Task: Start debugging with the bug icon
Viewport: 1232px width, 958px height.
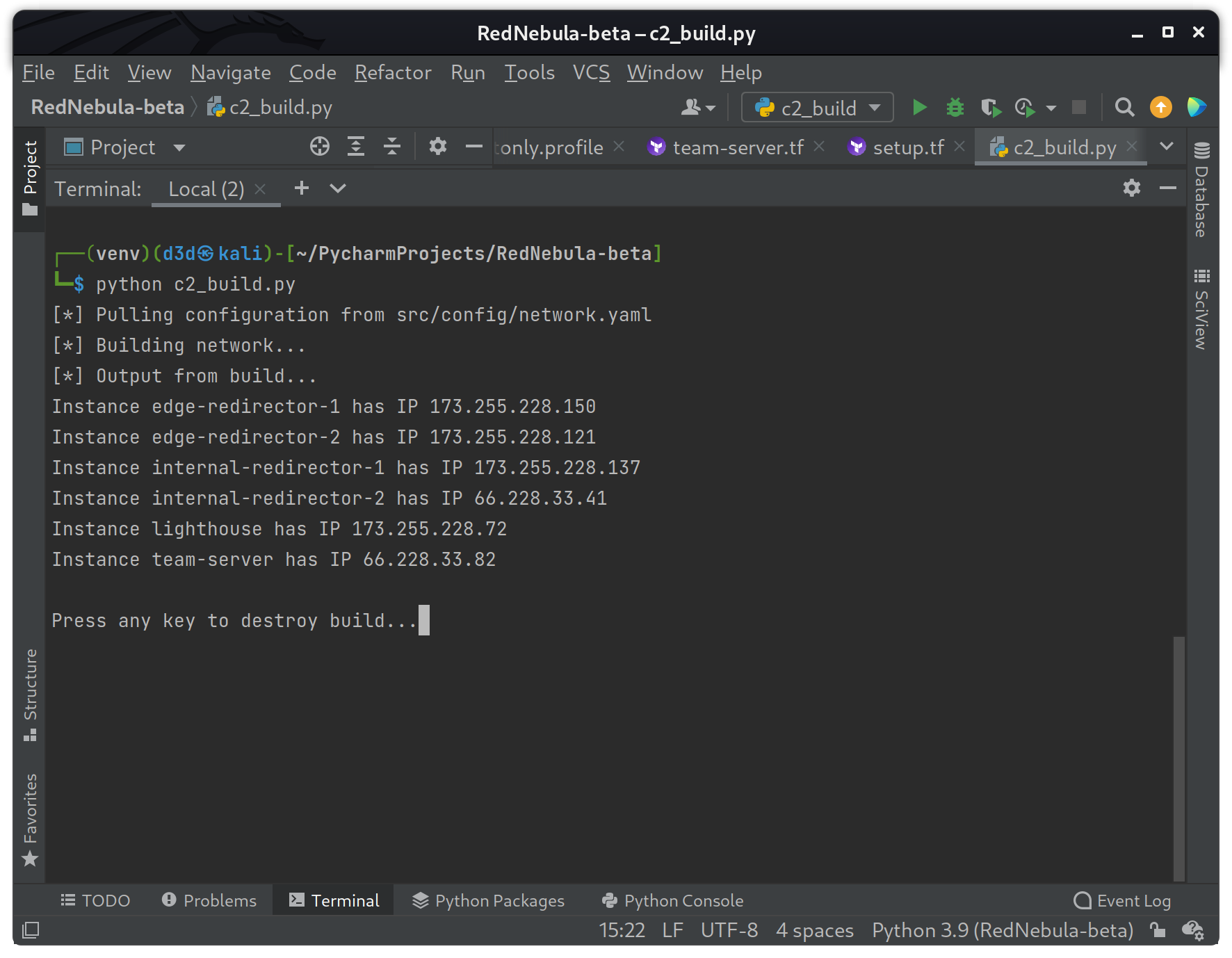Action: click(x=955, y=108)
